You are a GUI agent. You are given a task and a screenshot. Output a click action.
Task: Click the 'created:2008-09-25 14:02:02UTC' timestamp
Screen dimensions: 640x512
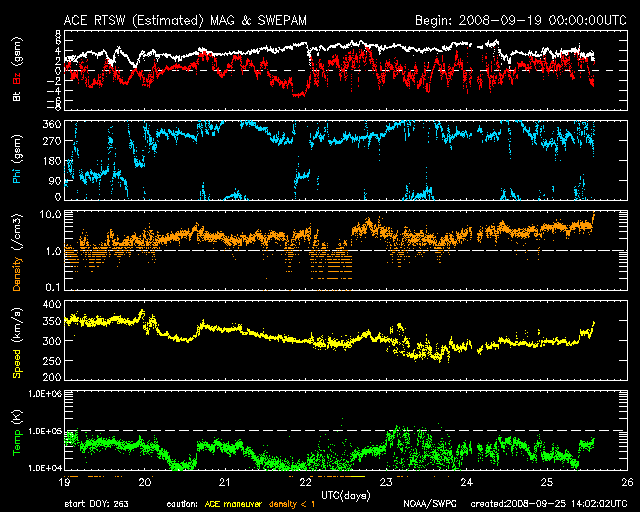pyautogui.click(x=549, y=504)
